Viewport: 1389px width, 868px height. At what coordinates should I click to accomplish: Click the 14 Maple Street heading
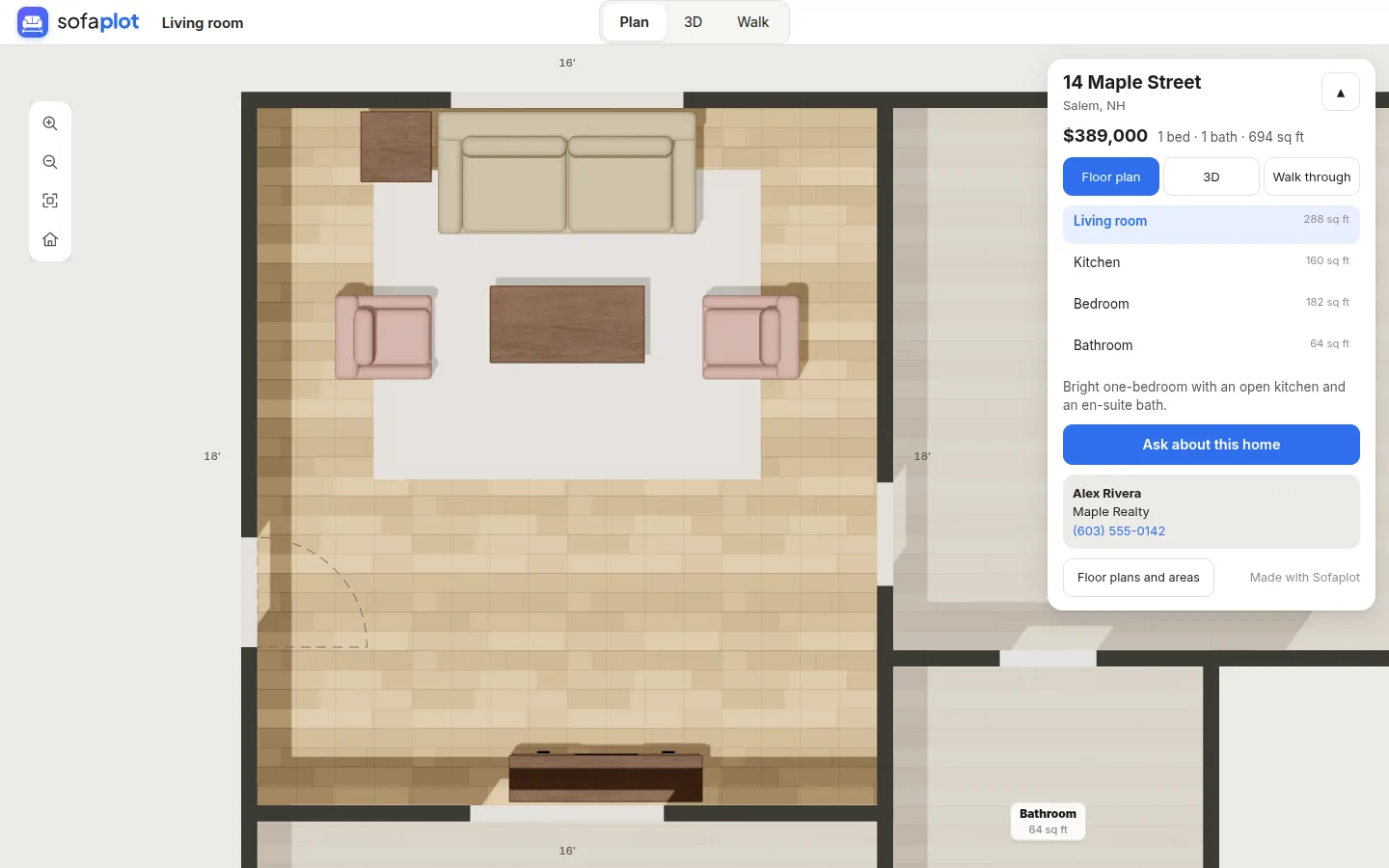1131,82
